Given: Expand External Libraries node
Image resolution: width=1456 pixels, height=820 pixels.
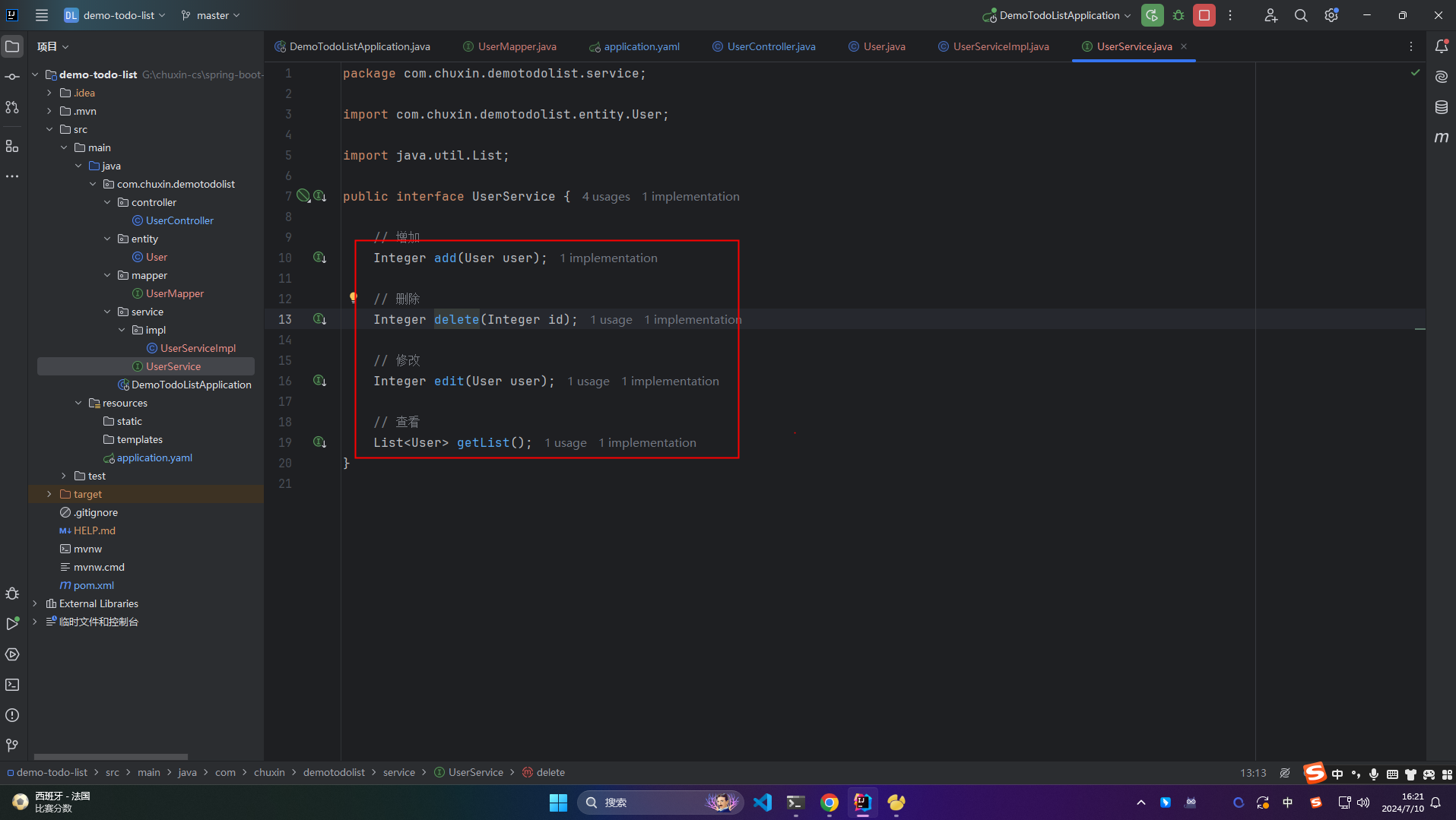Looking at the screenshot, I should [35, 603].
